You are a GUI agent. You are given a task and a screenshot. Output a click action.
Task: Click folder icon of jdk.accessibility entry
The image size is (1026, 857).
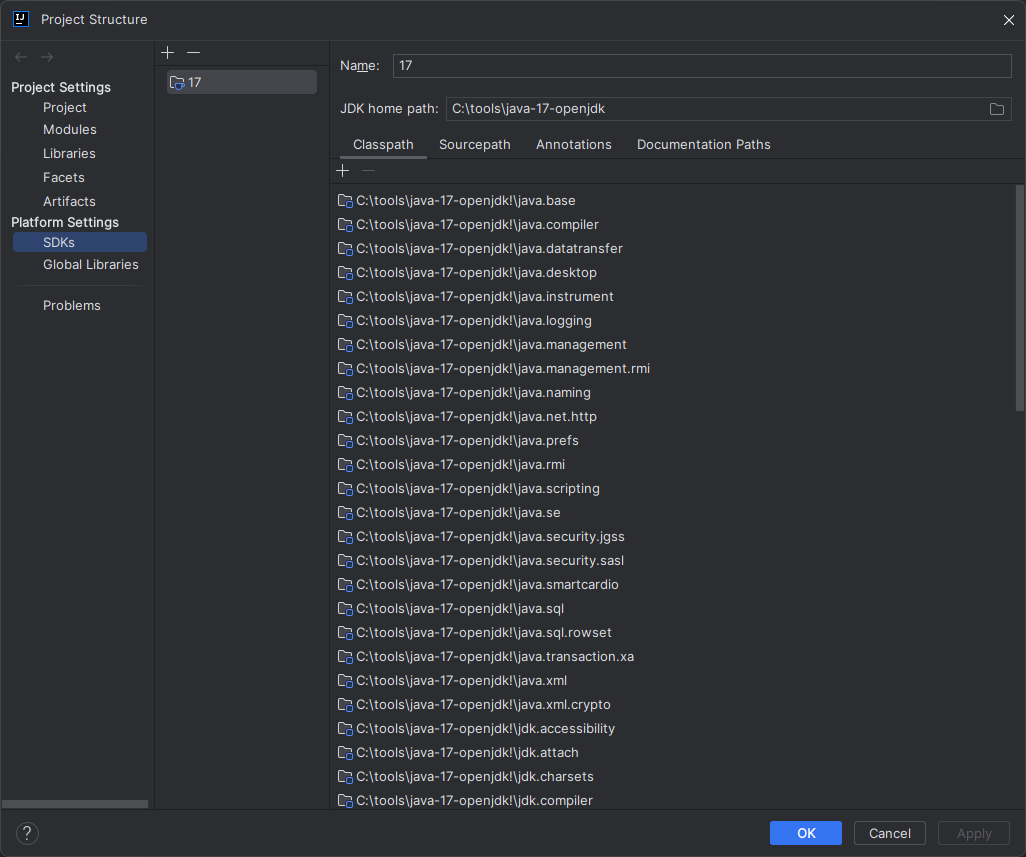tap(345, 729)
